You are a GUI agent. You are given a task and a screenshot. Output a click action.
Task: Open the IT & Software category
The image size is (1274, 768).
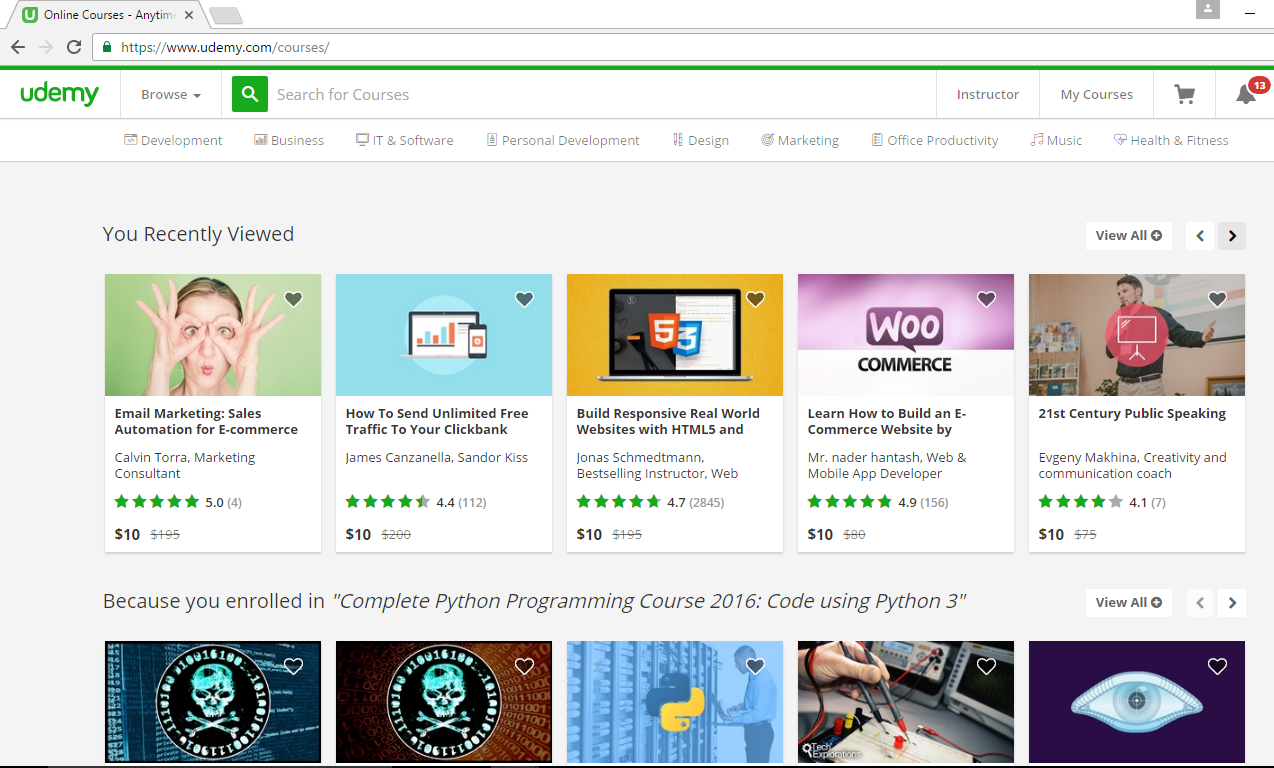point(405,140)
